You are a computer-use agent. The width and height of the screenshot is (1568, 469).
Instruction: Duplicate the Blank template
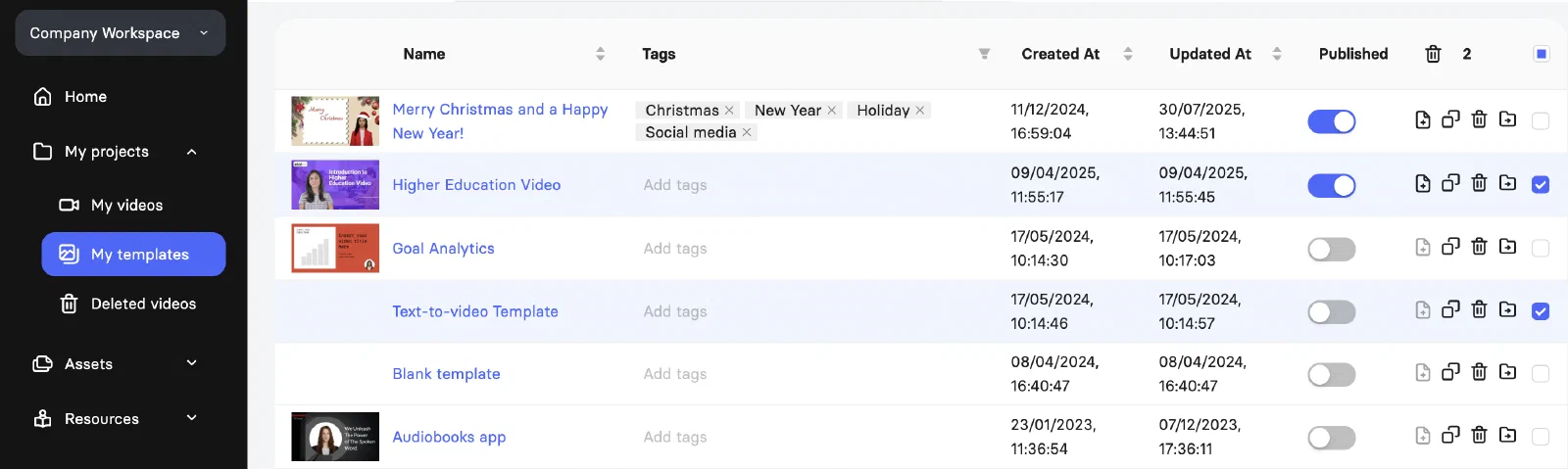pos(1450,372)
